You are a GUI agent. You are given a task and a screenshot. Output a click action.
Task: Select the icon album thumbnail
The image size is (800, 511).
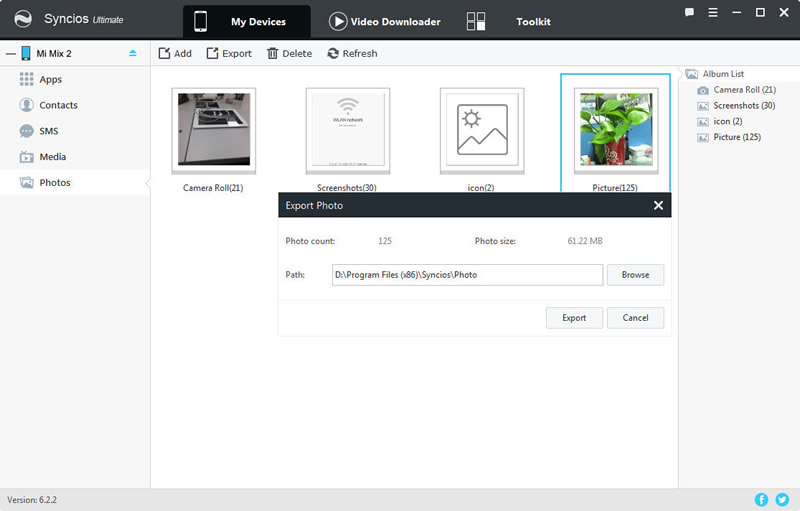click(x=482, y=131)
